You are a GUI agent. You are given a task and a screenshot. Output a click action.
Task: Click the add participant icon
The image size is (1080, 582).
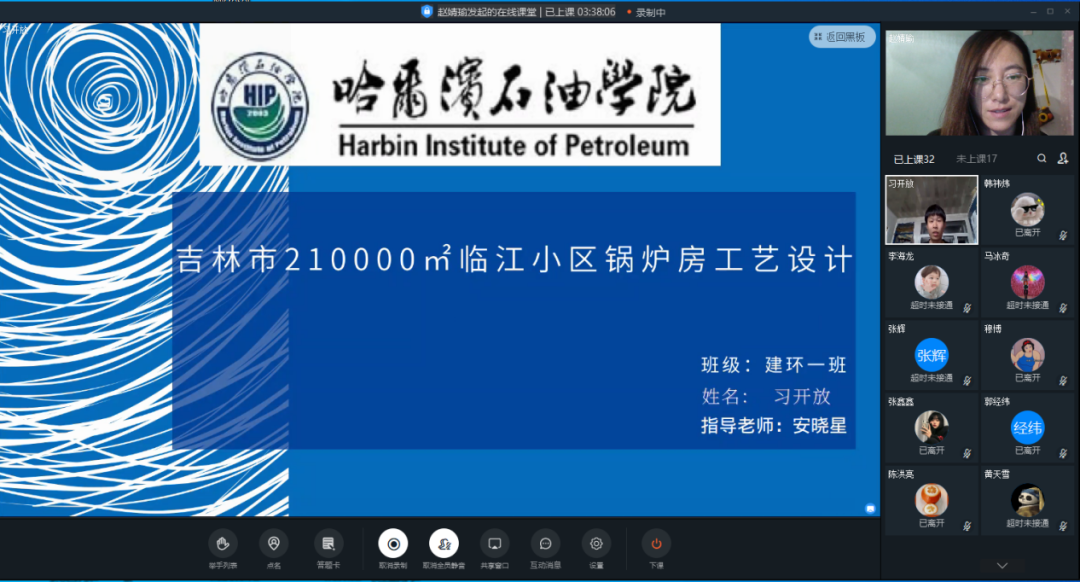(x=1063, y=158)
